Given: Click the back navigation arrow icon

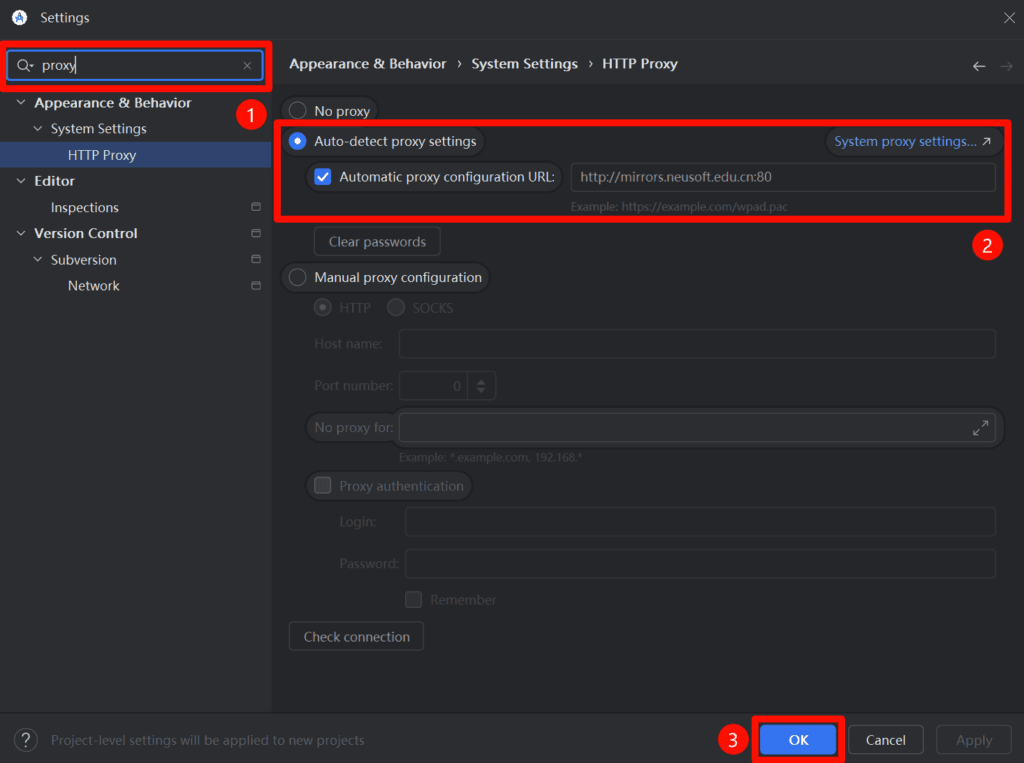Looking at the screenshot, I should [979, 66].
